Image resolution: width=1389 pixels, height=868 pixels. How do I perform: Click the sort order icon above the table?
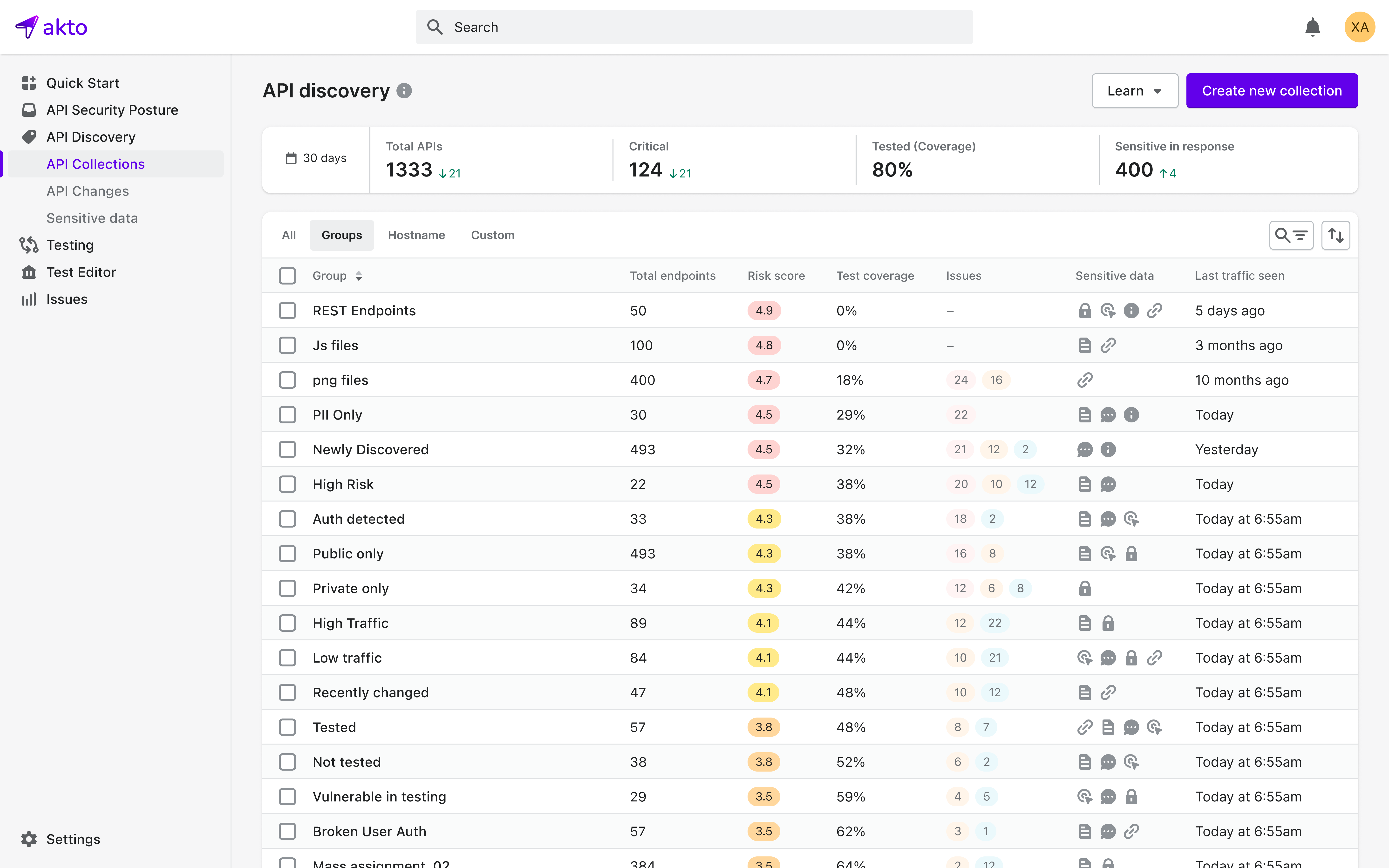click(x=1336, y=235)
